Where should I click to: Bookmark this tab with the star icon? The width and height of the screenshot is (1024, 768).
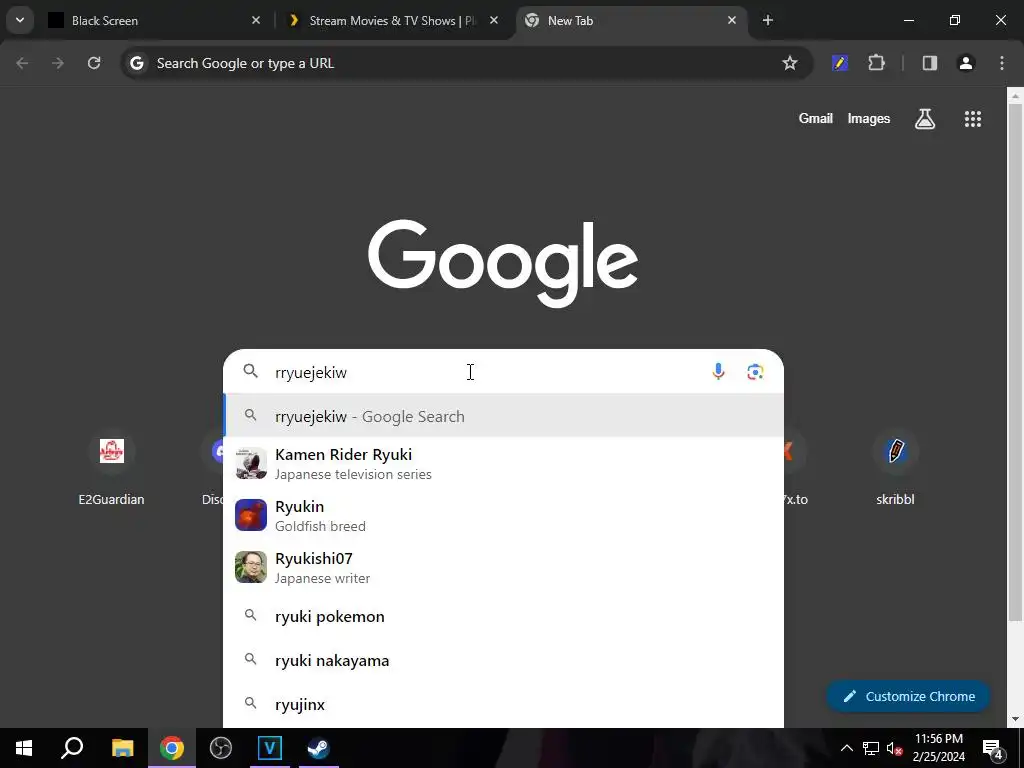point(790,63)
